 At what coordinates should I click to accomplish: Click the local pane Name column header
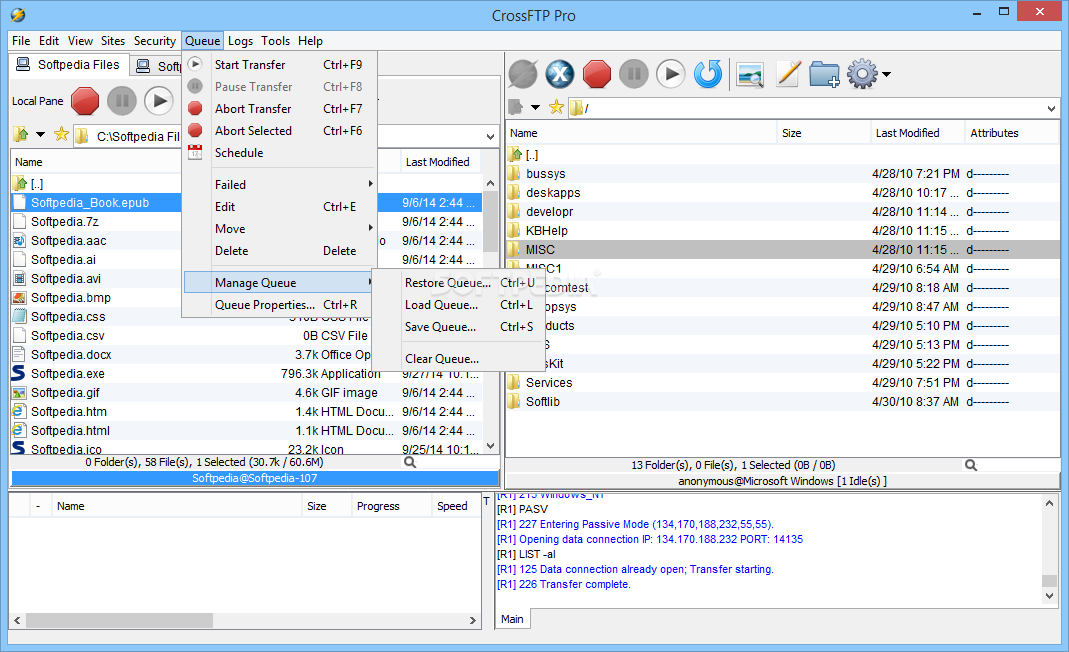(x=95, y=162)
